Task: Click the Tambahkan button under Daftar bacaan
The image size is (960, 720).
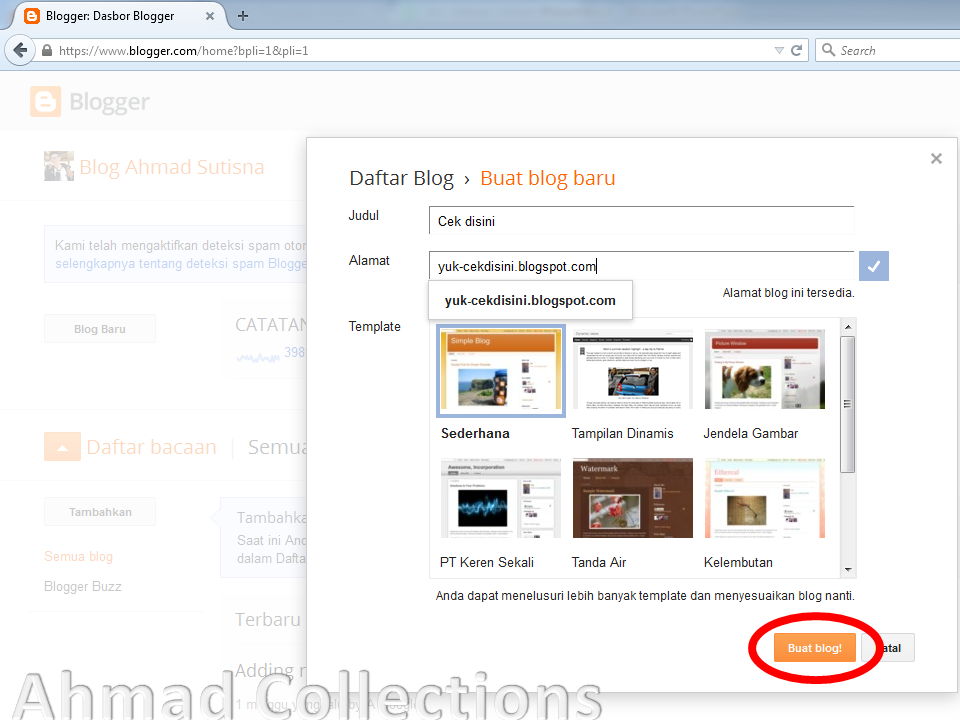Action: pos(100,512)
